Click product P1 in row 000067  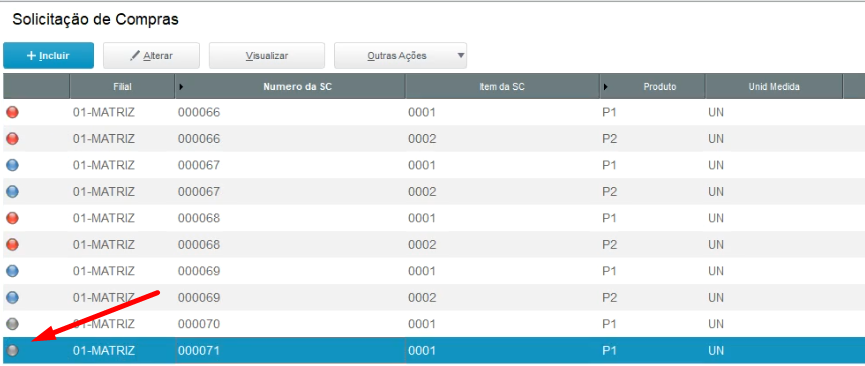[x=609, y=165]
